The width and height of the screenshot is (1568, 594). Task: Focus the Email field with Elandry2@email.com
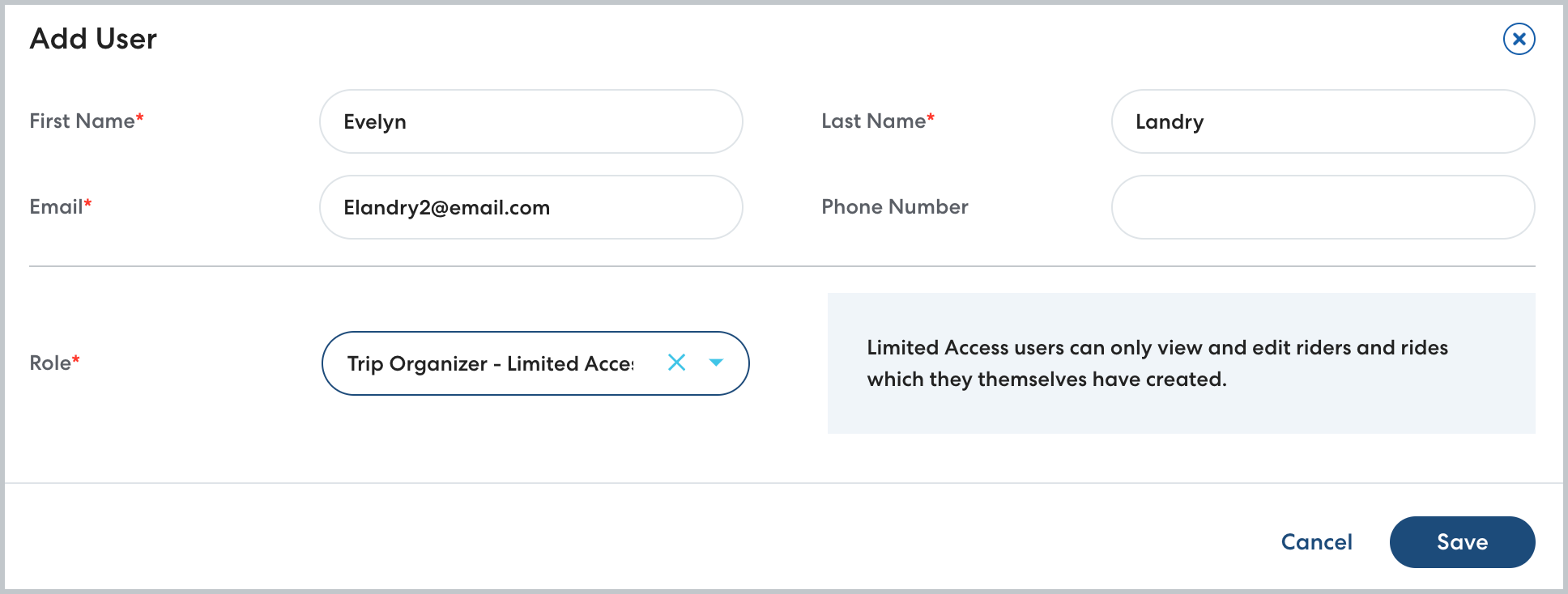[x=530, y=207]
